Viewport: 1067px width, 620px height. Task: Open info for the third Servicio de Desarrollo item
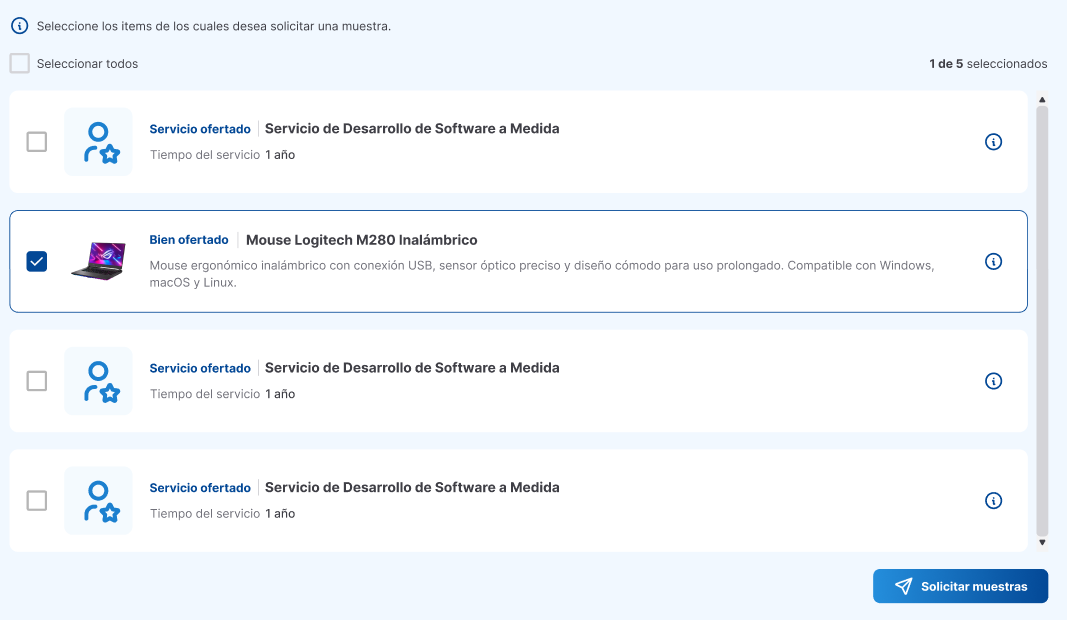tap(993, 381)
